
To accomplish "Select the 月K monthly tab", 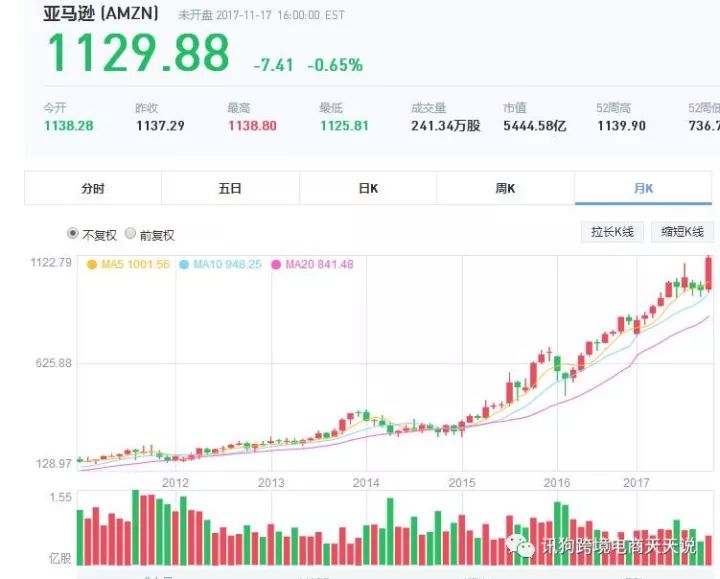I will [x=642, y=188].
